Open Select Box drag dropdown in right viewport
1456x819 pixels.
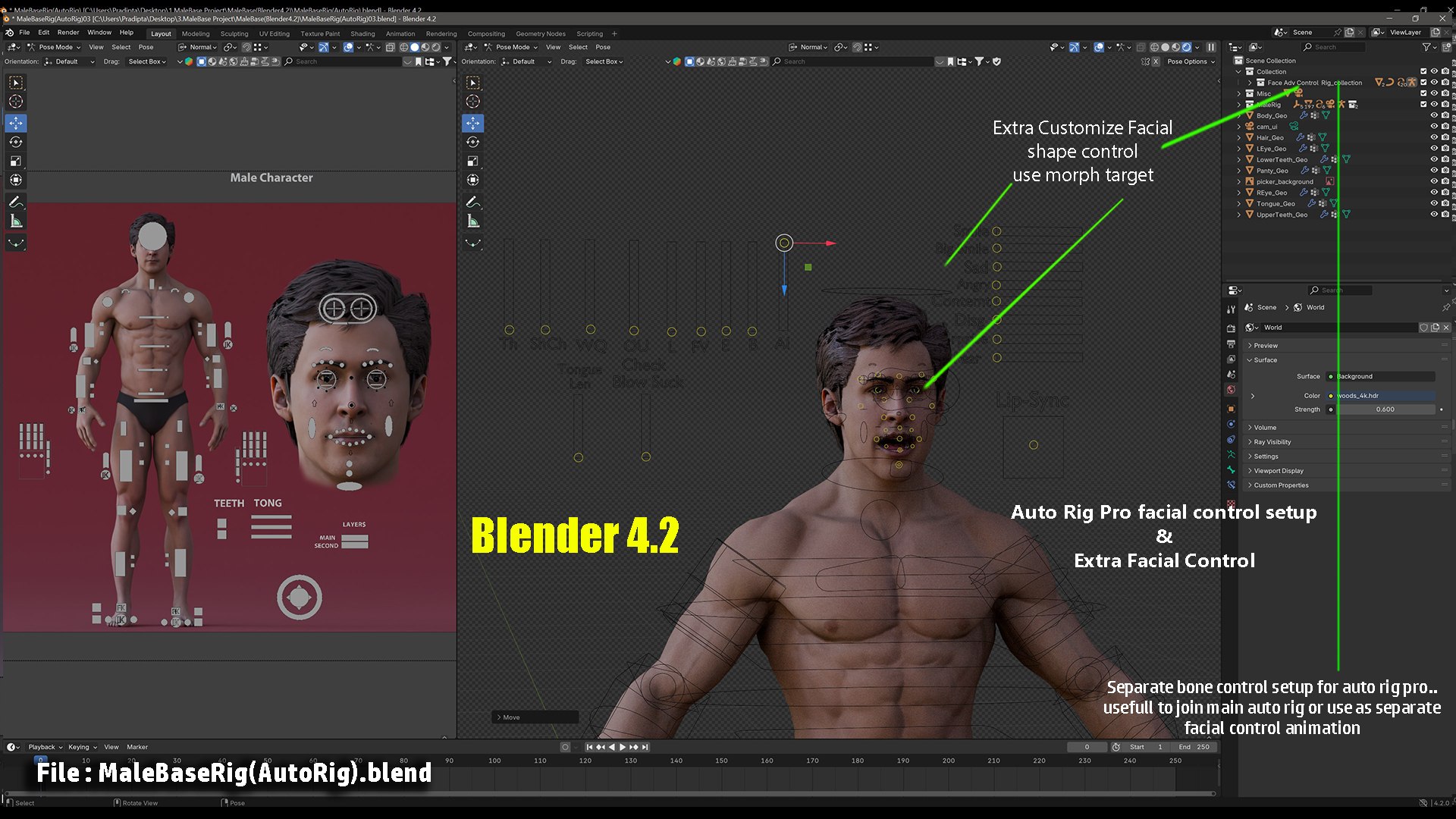[604, 61]
